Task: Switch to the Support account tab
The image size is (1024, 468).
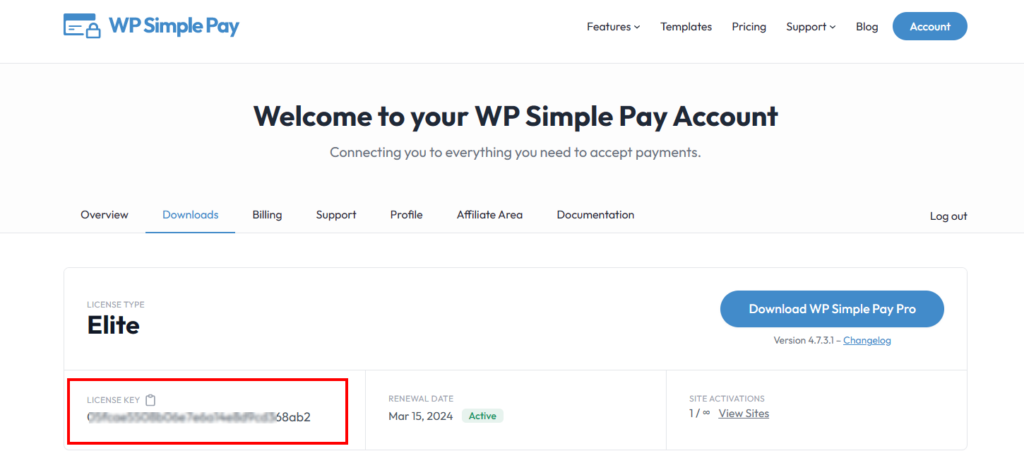Action: (x=336, y=215)
